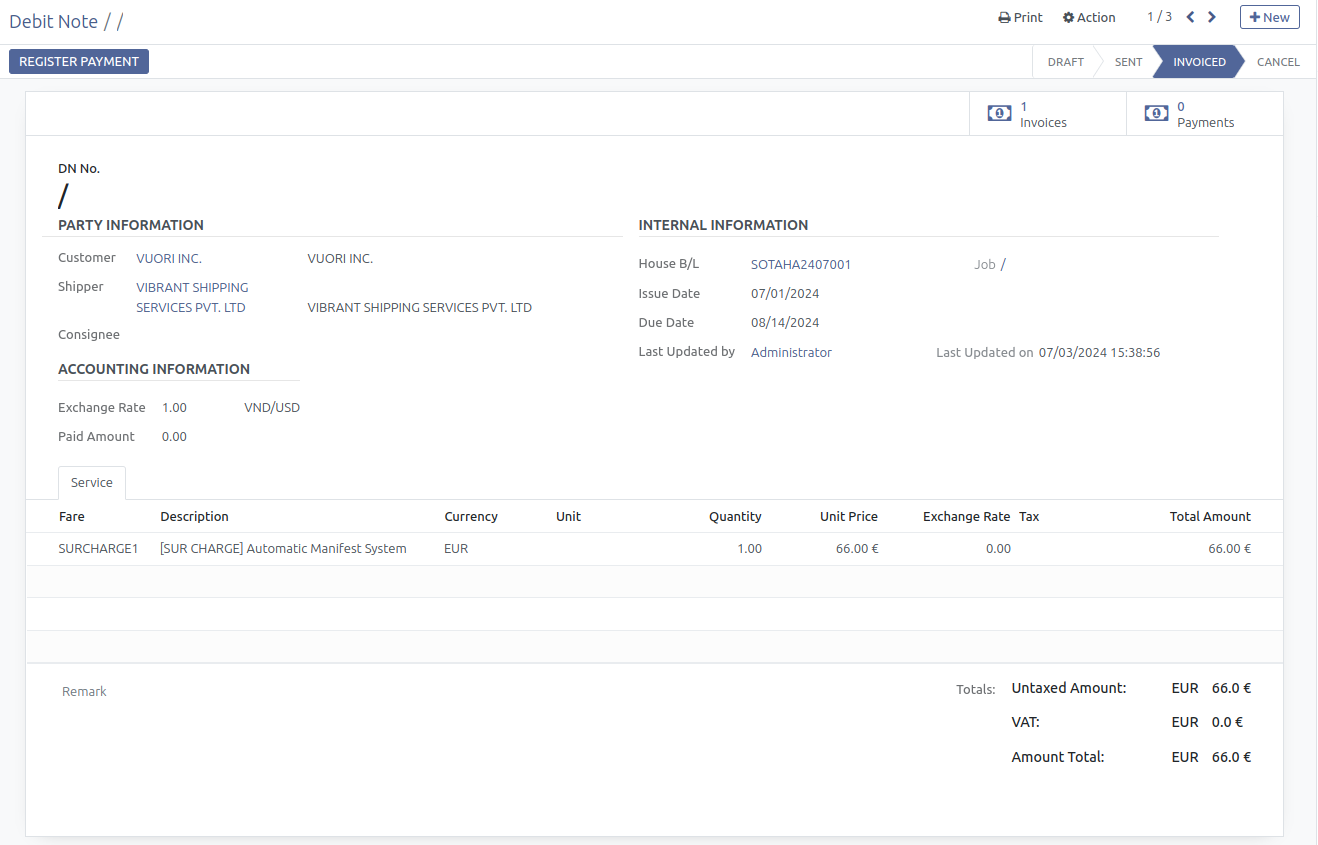Click the Payments money icon
The width and height of the screenshot is (1318, 845).
1156,114
